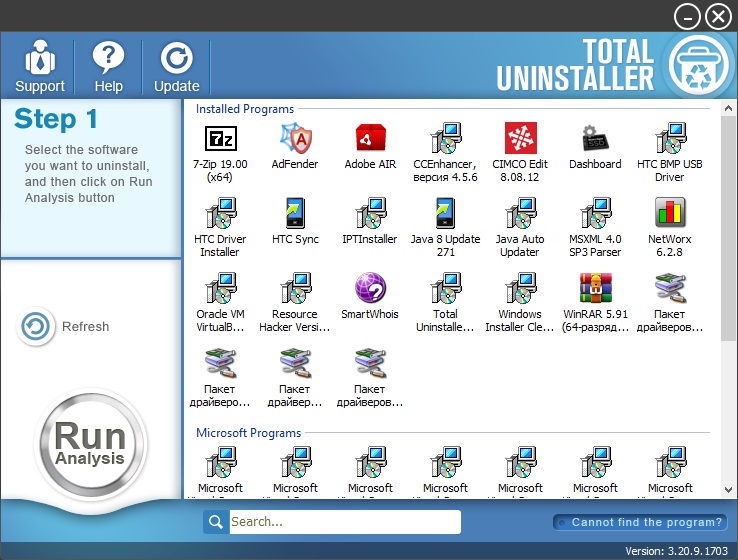
Task: Select the Adobe AIR program
Action: tap(370, 146)
